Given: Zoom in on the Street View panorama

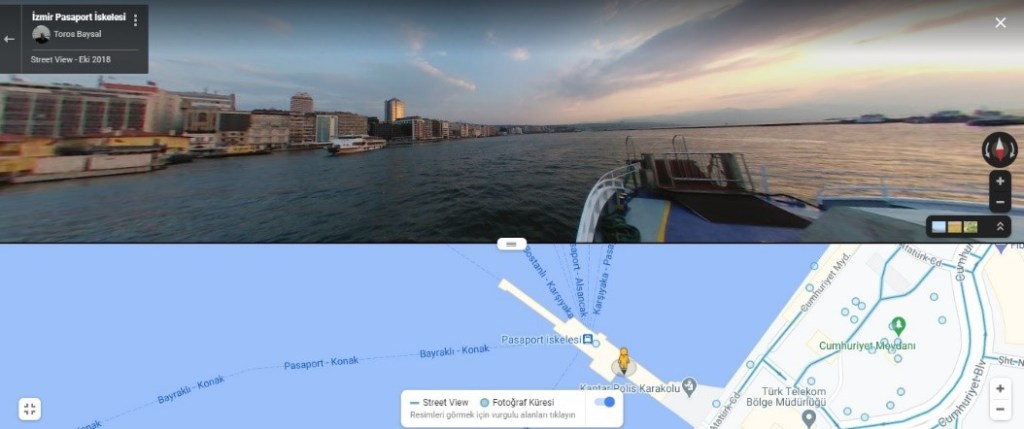Looking at the screenshot, I should point(999,182).
